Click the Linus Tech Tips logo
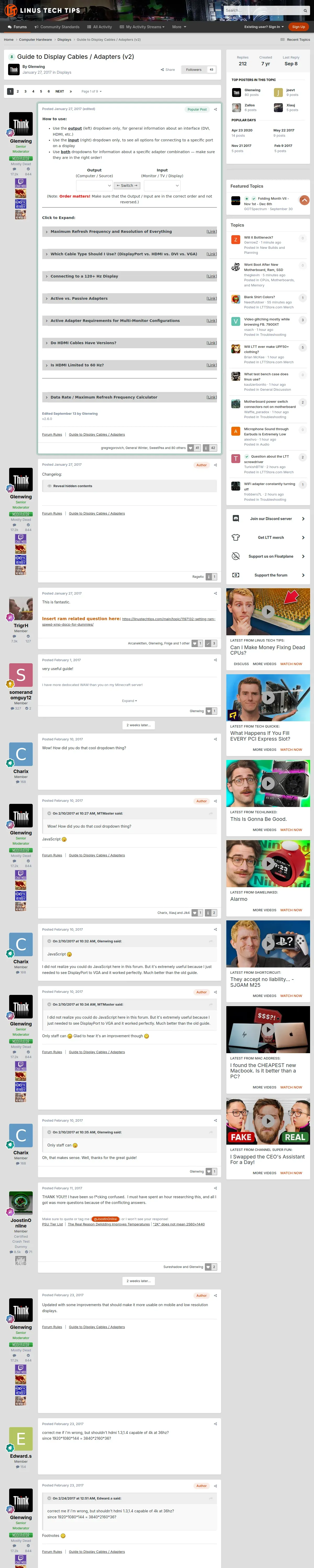 [x=43, y=10]
